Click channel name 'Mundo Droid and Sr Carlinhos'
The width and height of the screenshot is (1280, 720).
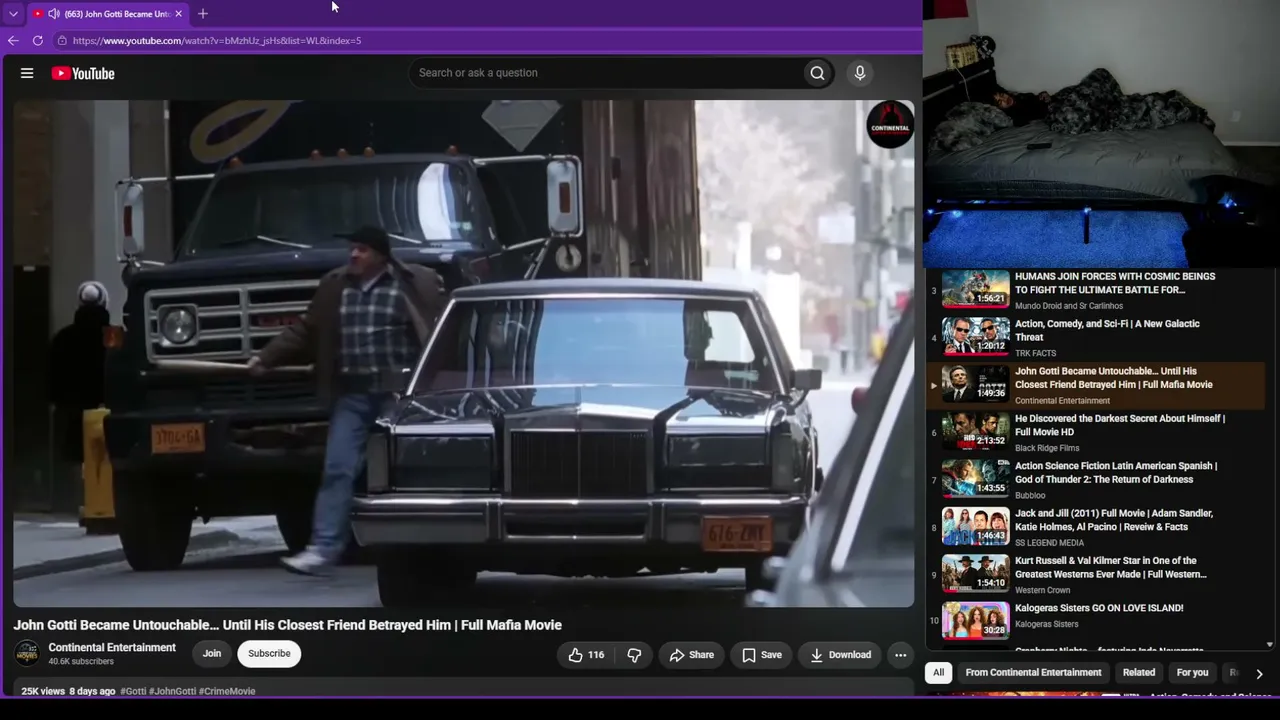point(1069,306)
